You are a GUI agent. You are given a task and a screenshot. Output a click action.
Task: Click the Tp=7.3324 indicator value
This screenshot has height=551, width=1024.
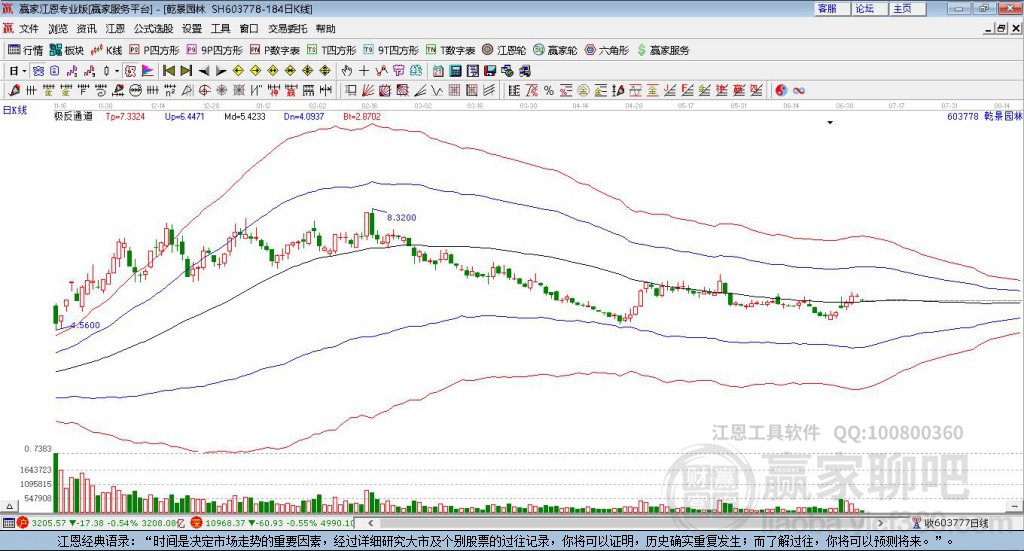click(x=125, y=116)
